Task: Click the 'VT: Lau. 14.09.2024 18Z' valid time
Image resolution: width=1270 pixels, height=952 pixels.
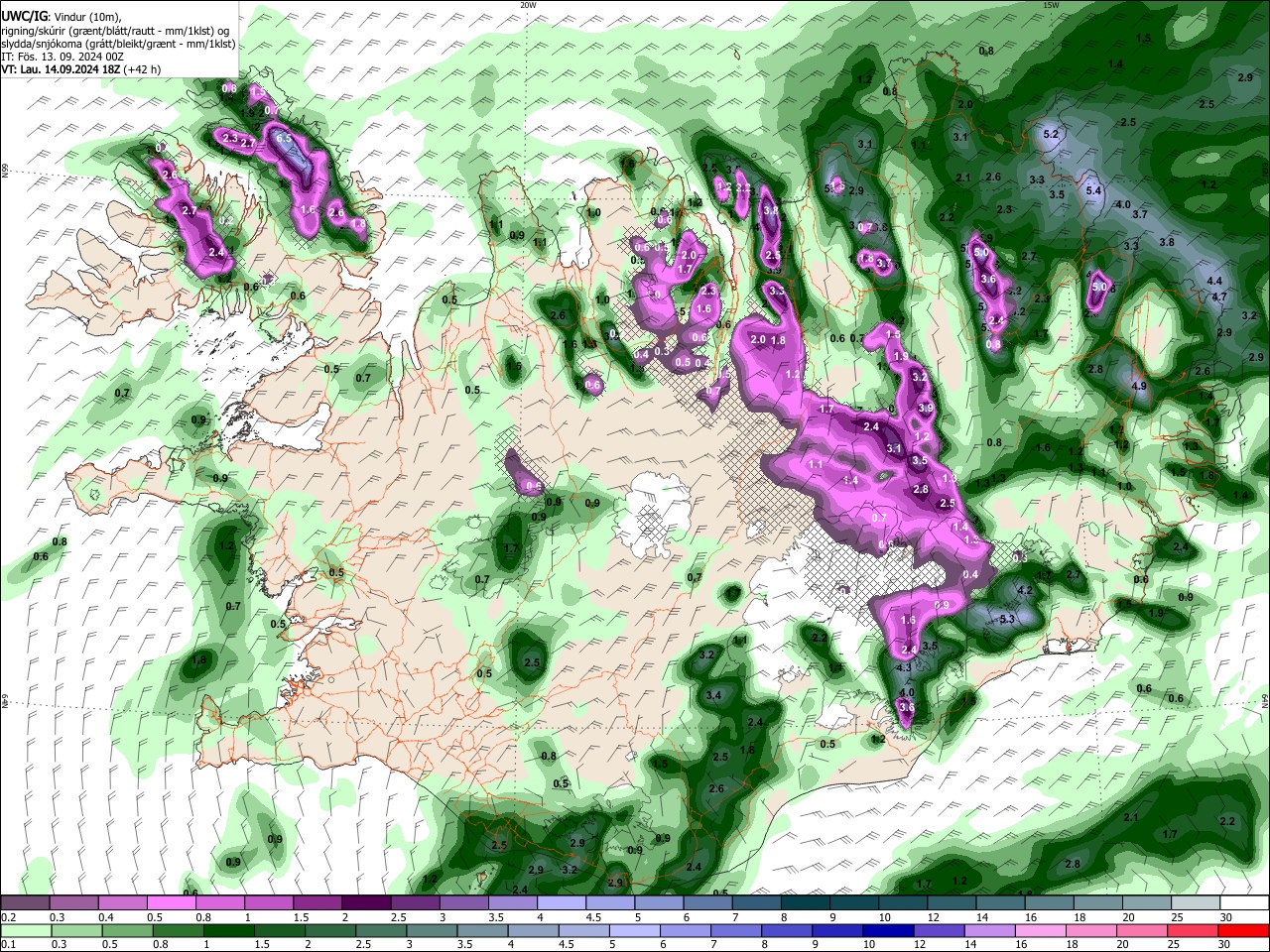Action: pos(62,69)
